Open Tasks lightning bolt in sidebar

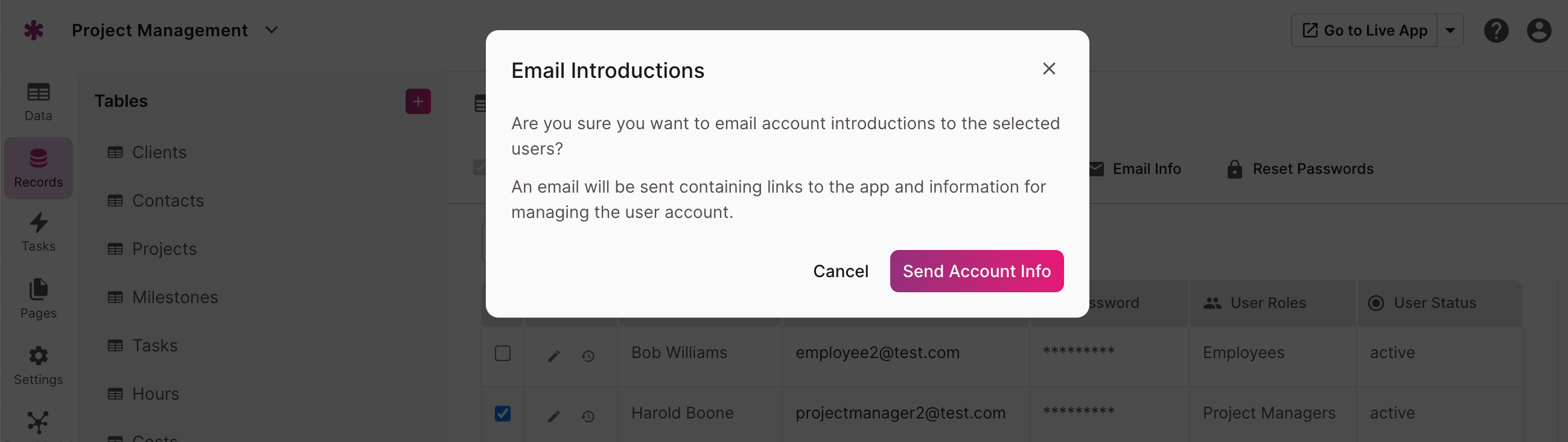tap(39, 232)
